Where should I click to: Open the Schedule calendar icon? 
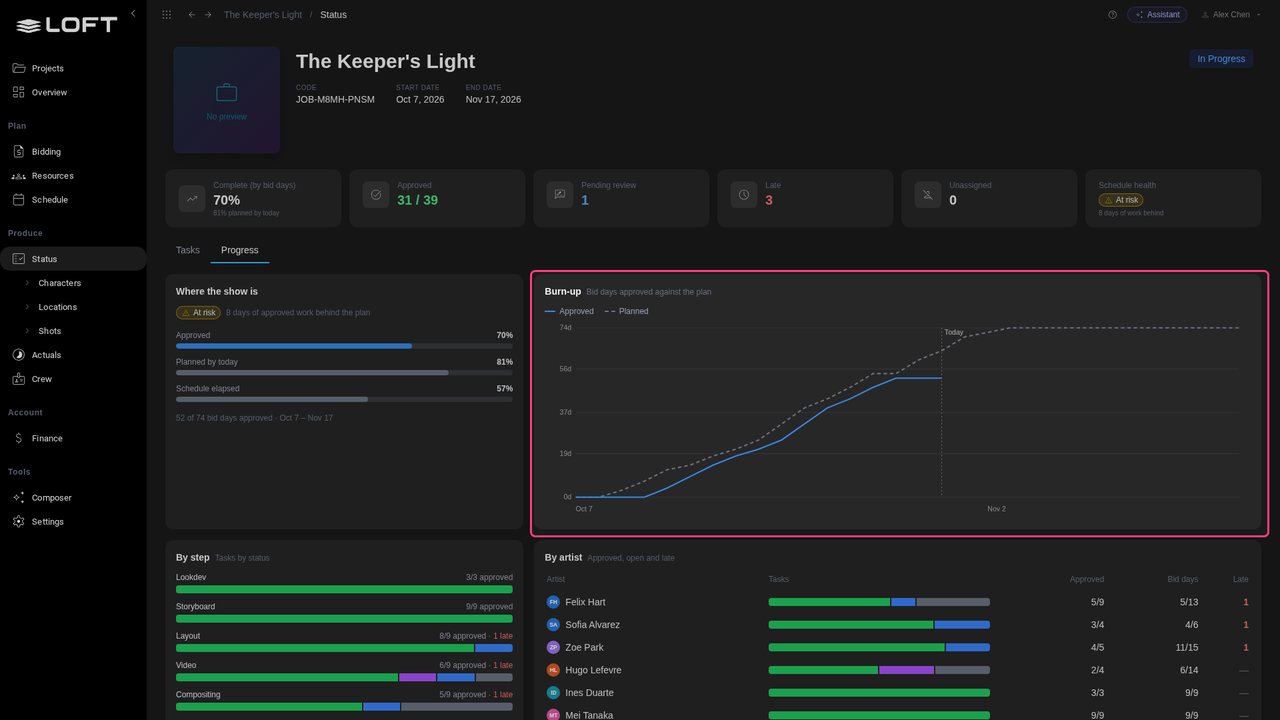click(18, 200)
